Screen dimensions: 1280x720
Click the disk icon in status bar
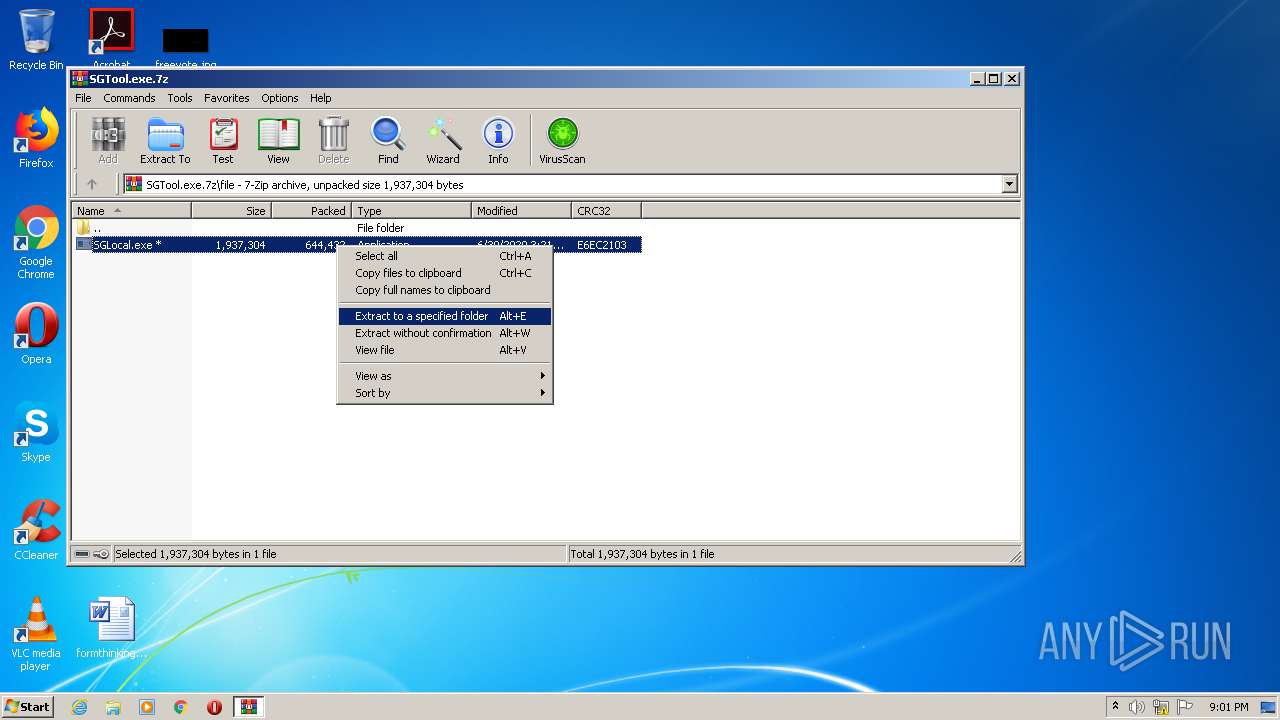pos(82,554)
